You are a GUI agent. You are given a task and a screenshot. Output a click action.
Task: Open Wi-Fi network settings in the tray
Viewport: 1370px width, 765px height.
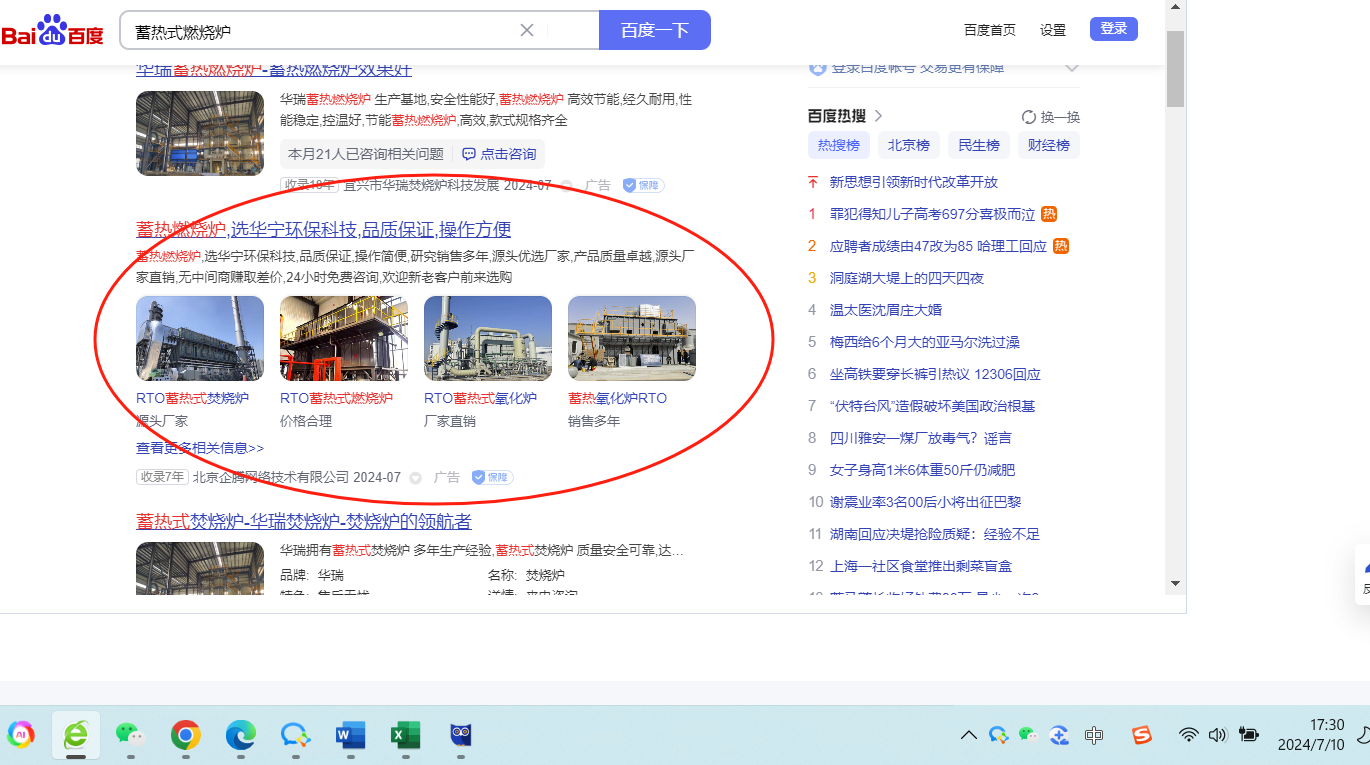coord(1188,735)
